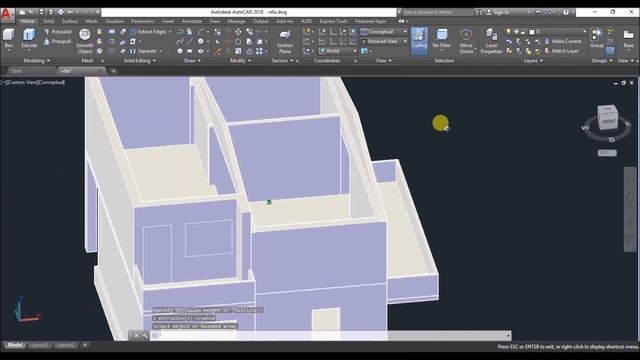Open the WCS menu below ViewCube

click(x=607, y=153)
